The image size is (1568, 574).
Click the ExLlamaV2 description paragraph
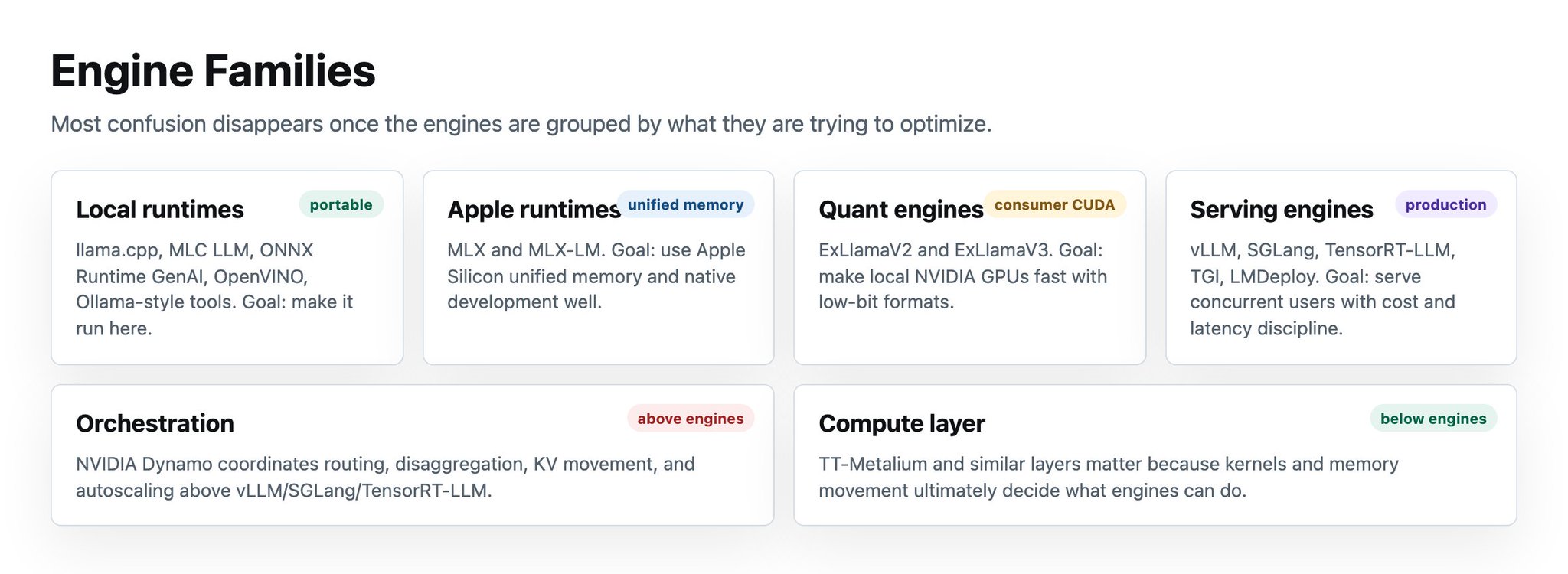[x=962, y=276]
